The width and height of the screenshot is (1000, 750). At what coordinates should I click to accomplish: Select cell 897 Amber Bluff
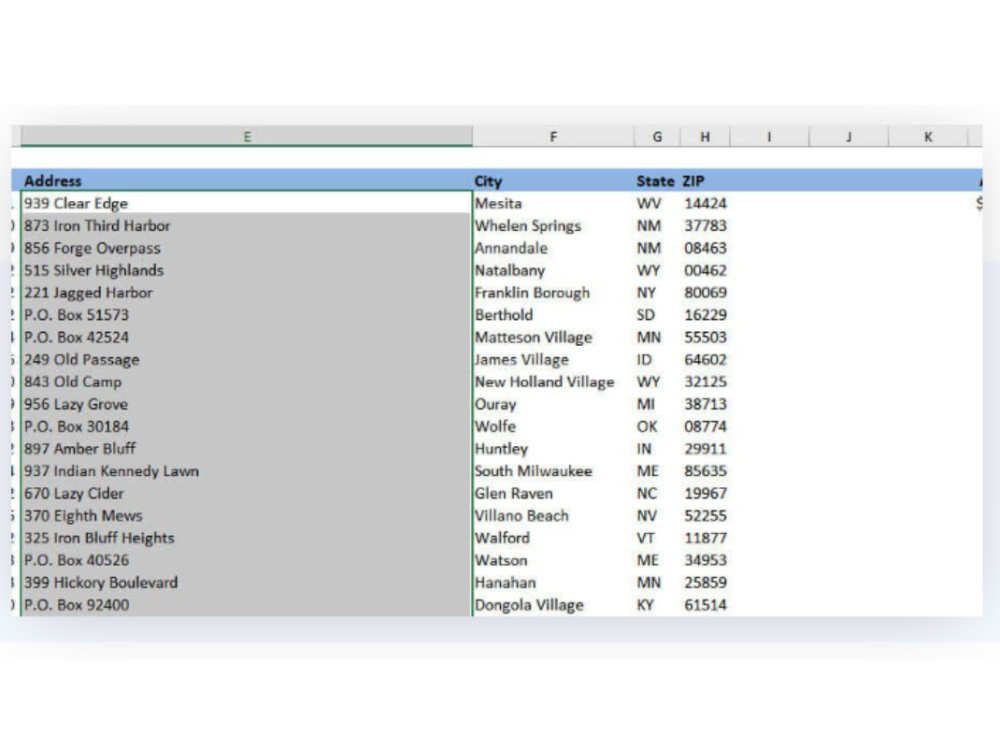point(247,448)
